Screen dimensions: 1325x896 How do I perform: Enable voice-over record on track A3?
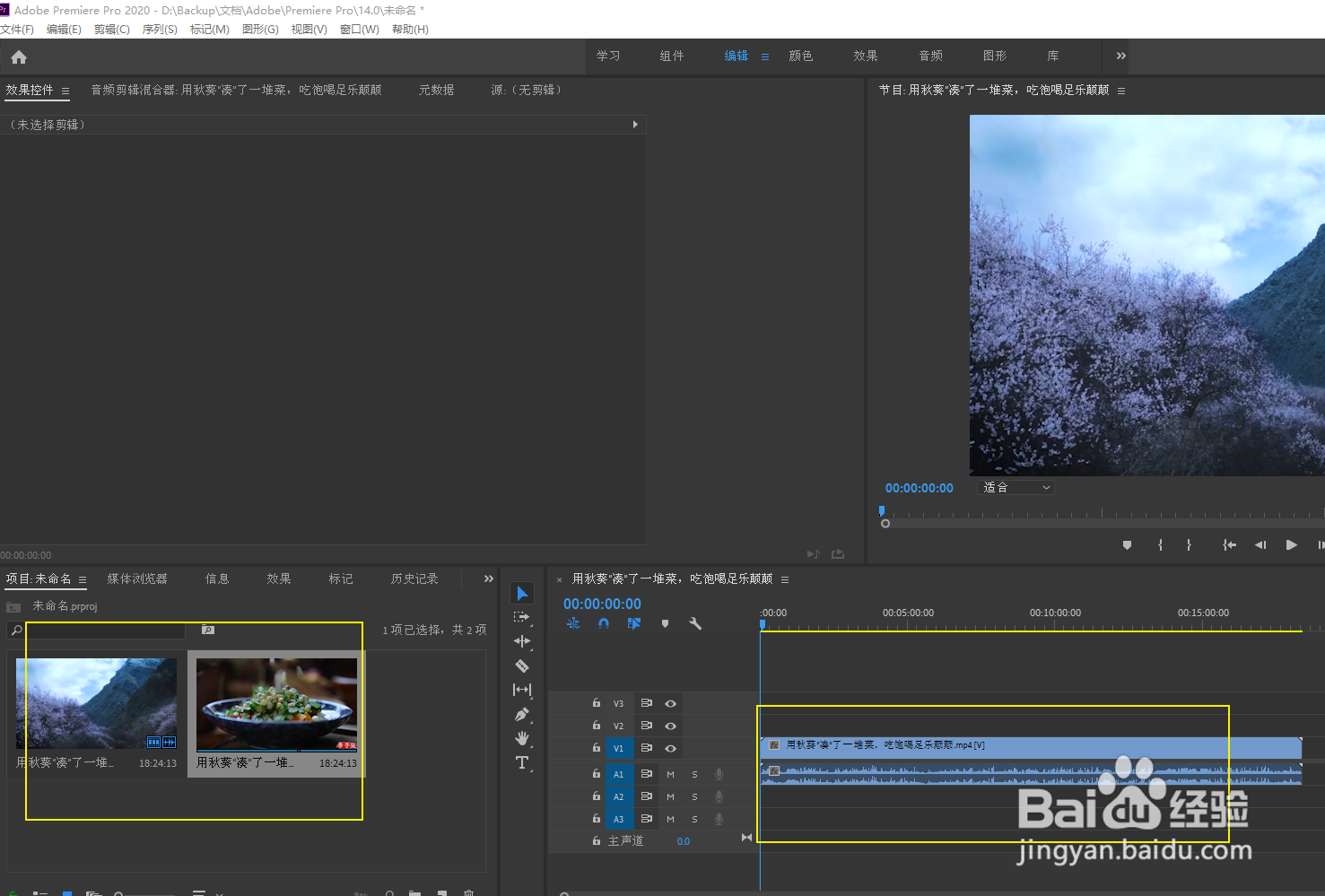click(719, 819)
